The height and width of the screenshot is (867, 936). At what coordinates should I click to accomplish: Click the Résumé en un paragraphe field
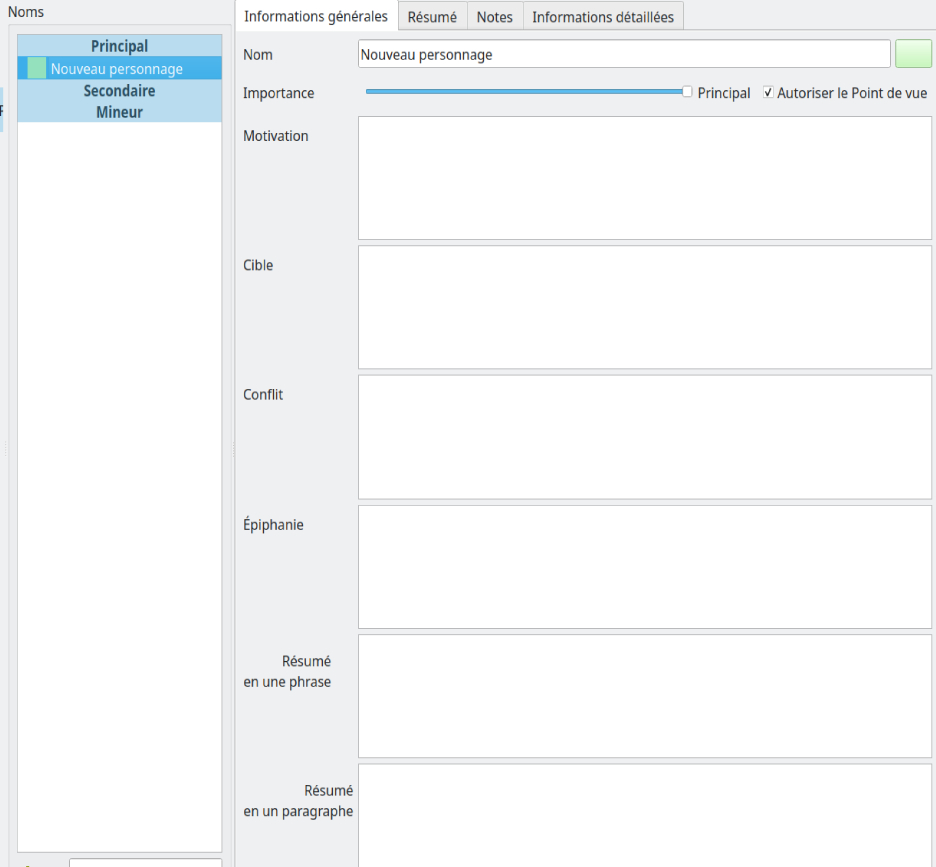(x=644, y=812)
